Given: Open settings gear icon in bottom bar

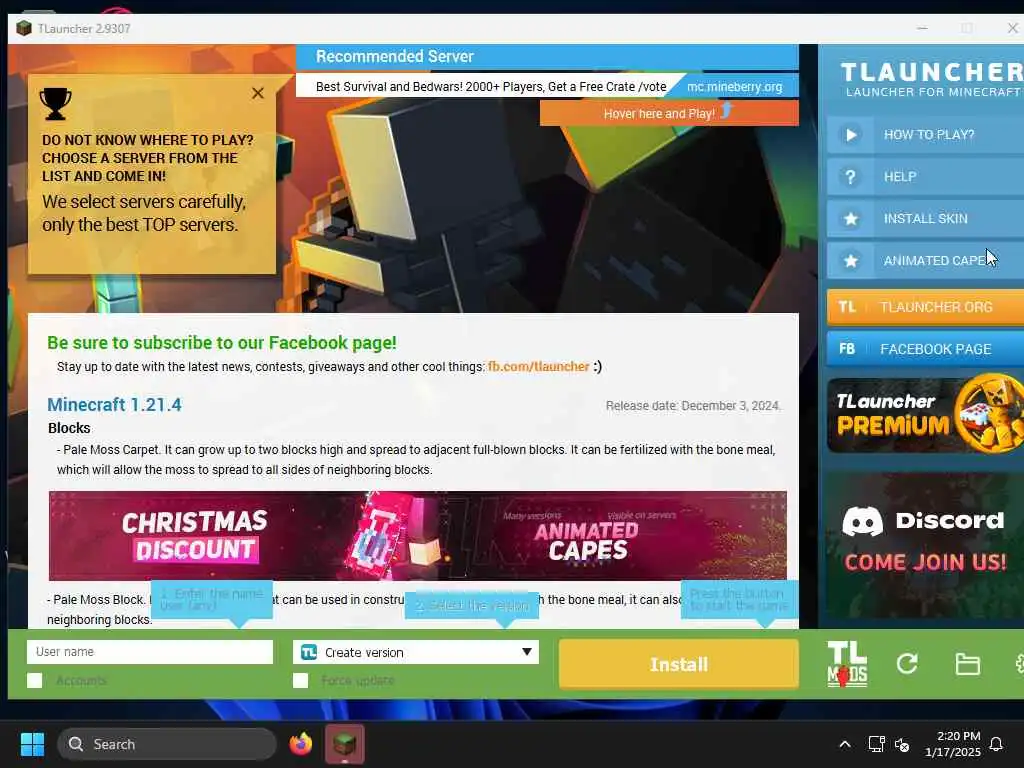Looking at the screenshot, I should 1019,664.
